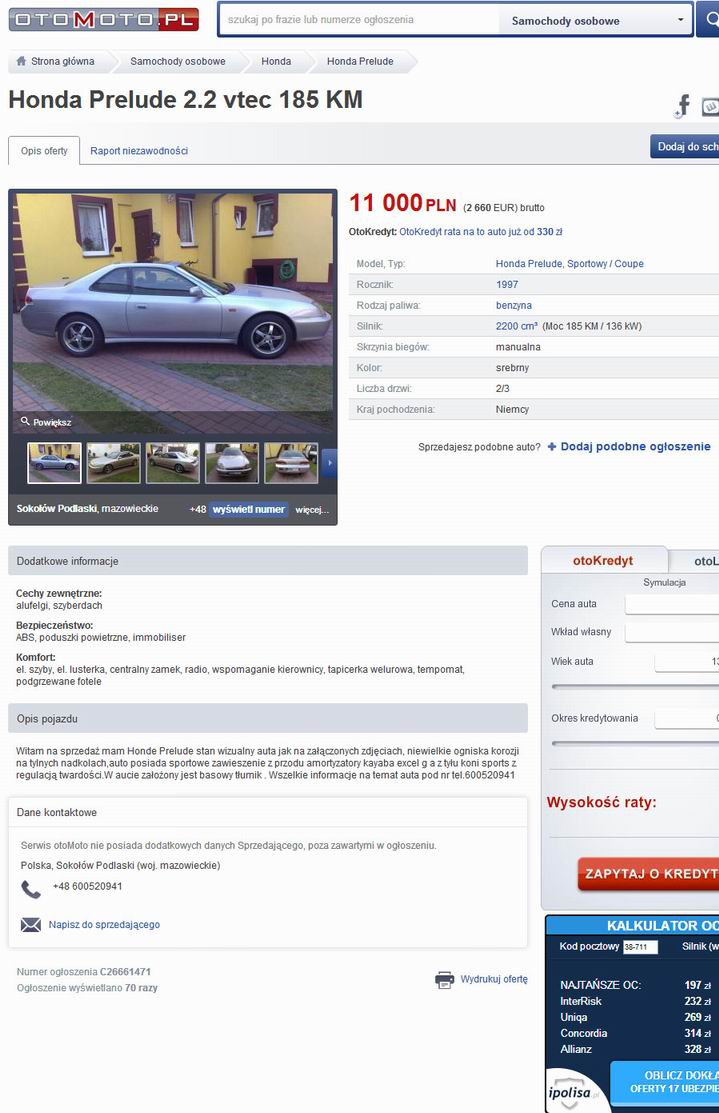This screenshot has width=719, height=1113.
Task: Click the Wiek auta slider track
Action: (x=635, y=686)
